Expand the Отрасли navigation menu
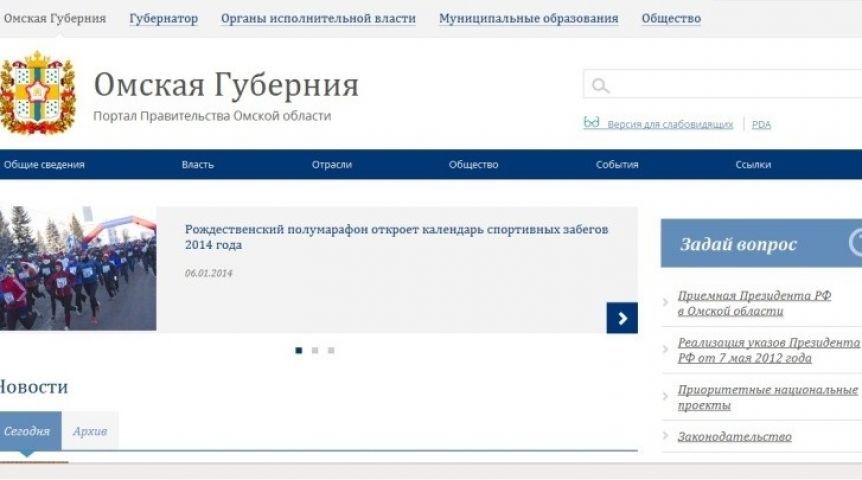The height and width of the screenshot is (480, 862). [x=331, y=165]
